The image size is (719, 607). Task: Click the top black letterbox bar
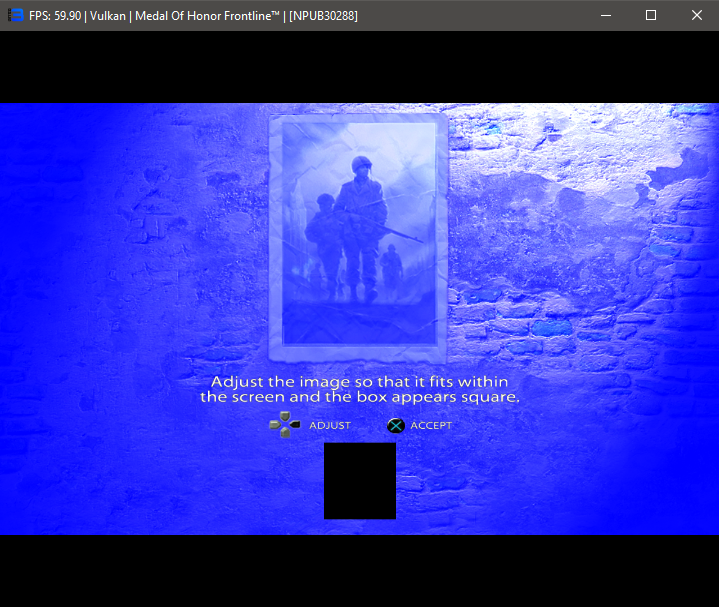point(359,67)
